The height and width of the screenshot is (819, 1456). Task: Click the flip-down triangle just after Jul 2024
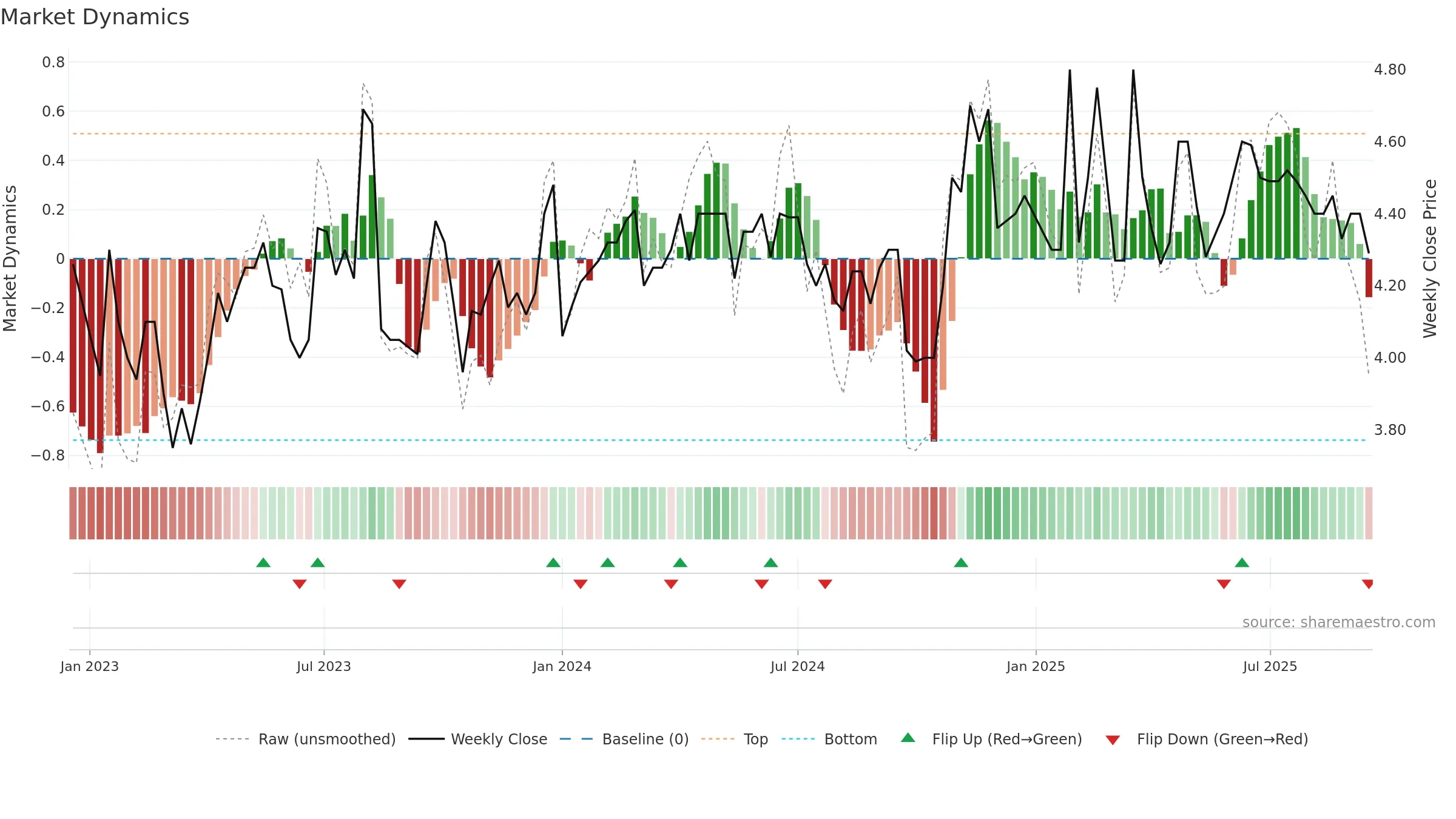(x=825, y=584)
